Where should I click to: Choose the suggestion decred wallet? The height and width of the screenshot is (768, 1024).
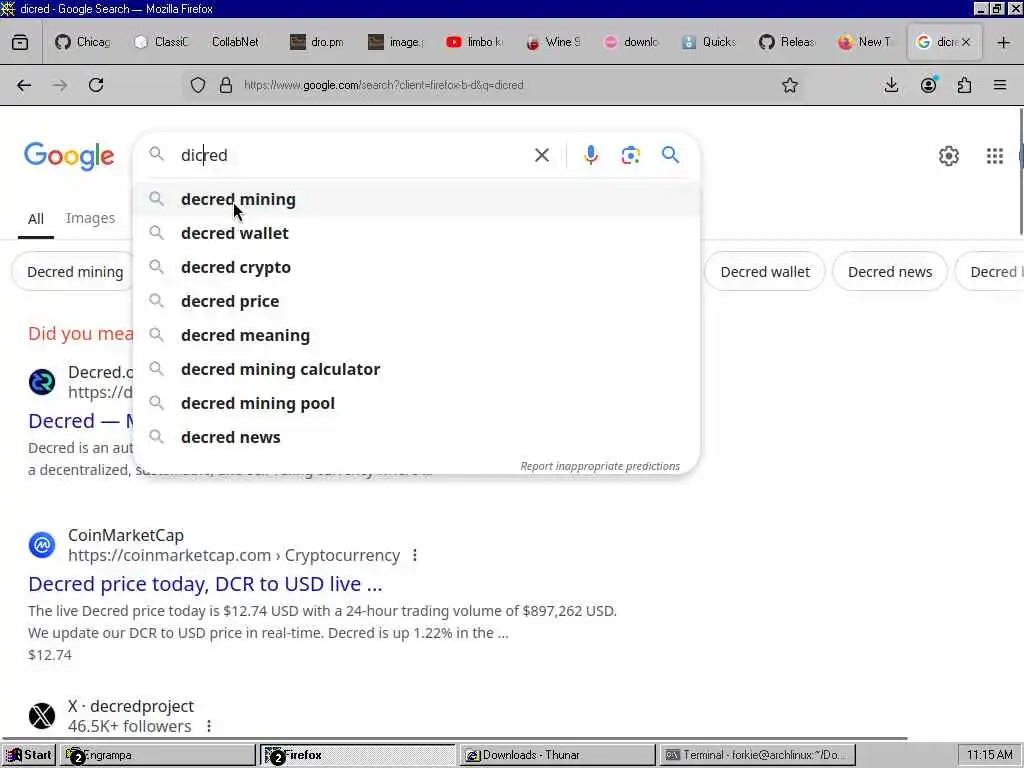click(417, 233)
